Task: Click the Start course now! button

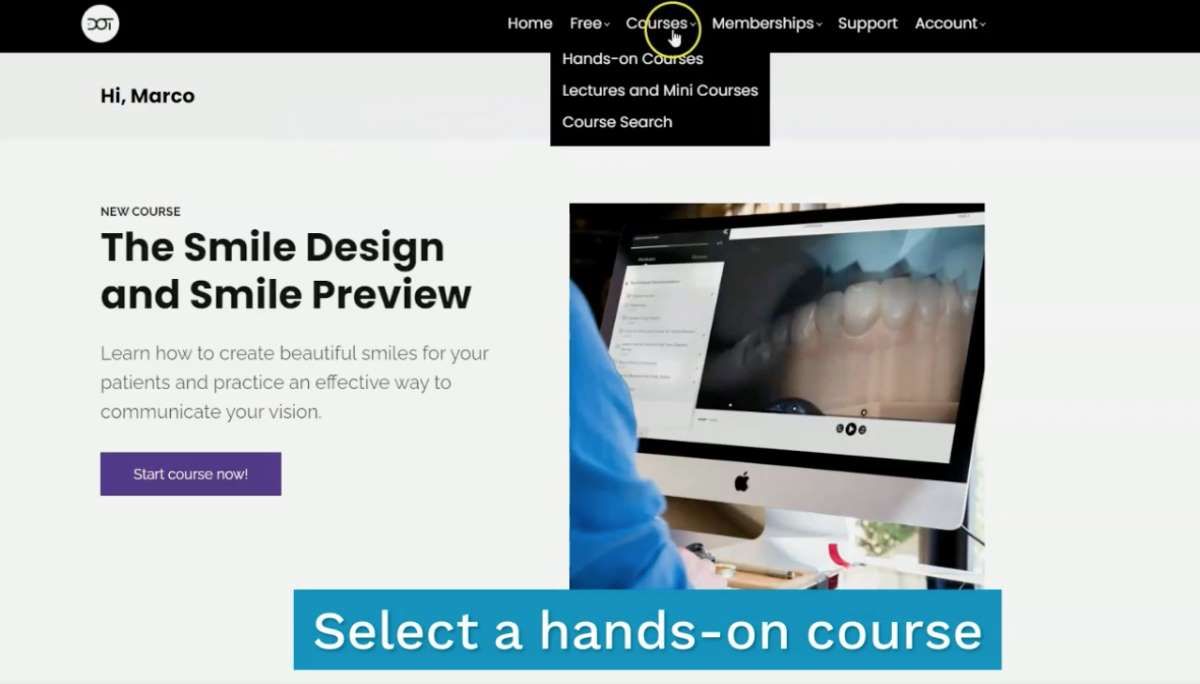Action: (x=190, y=474)
